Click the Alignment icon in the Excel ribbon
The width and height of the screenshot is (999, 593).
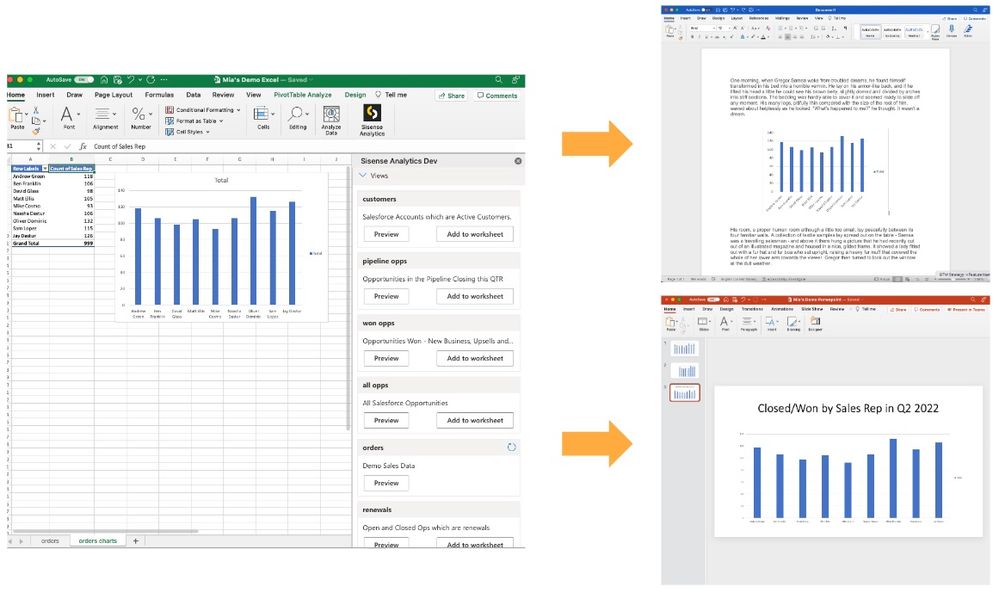tap(105, 115)
